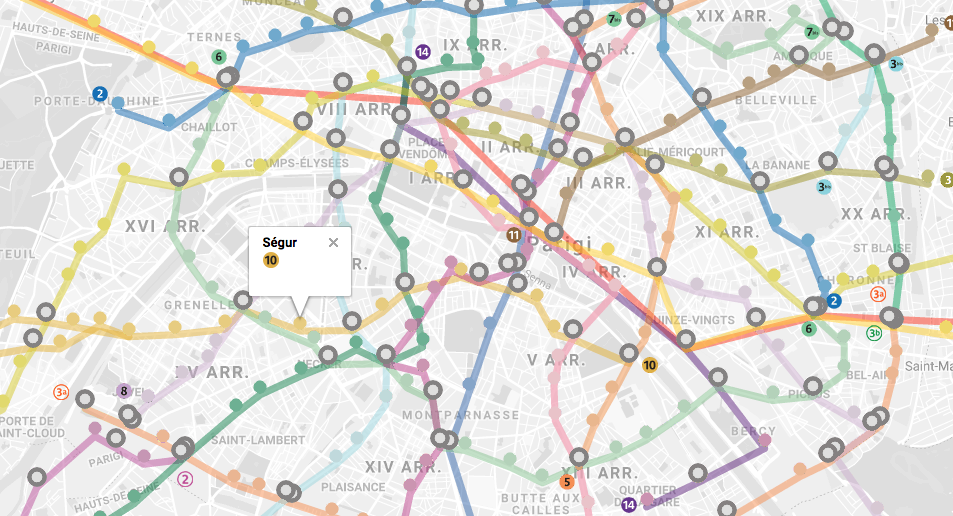Select the pink tram 2 outlined badge

point(185,479)
